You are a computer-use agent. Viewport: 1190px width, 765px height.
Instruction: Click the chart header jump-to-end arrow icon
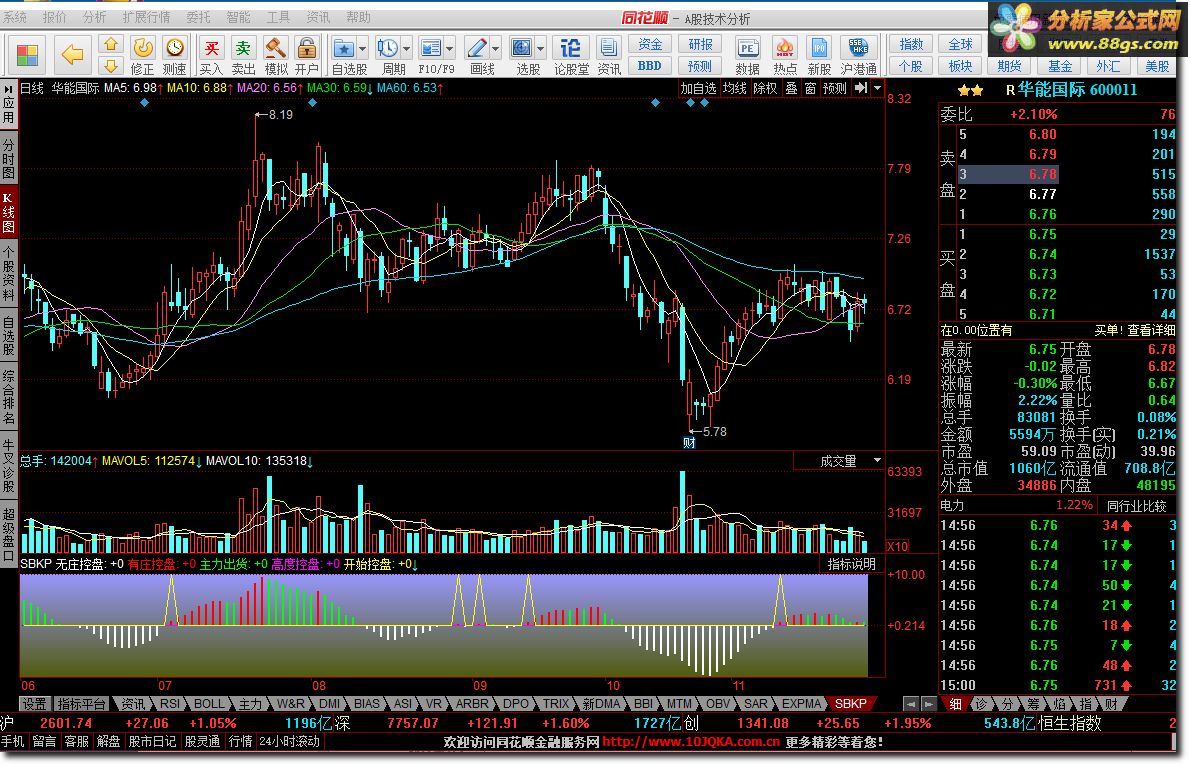click(861, 88)
